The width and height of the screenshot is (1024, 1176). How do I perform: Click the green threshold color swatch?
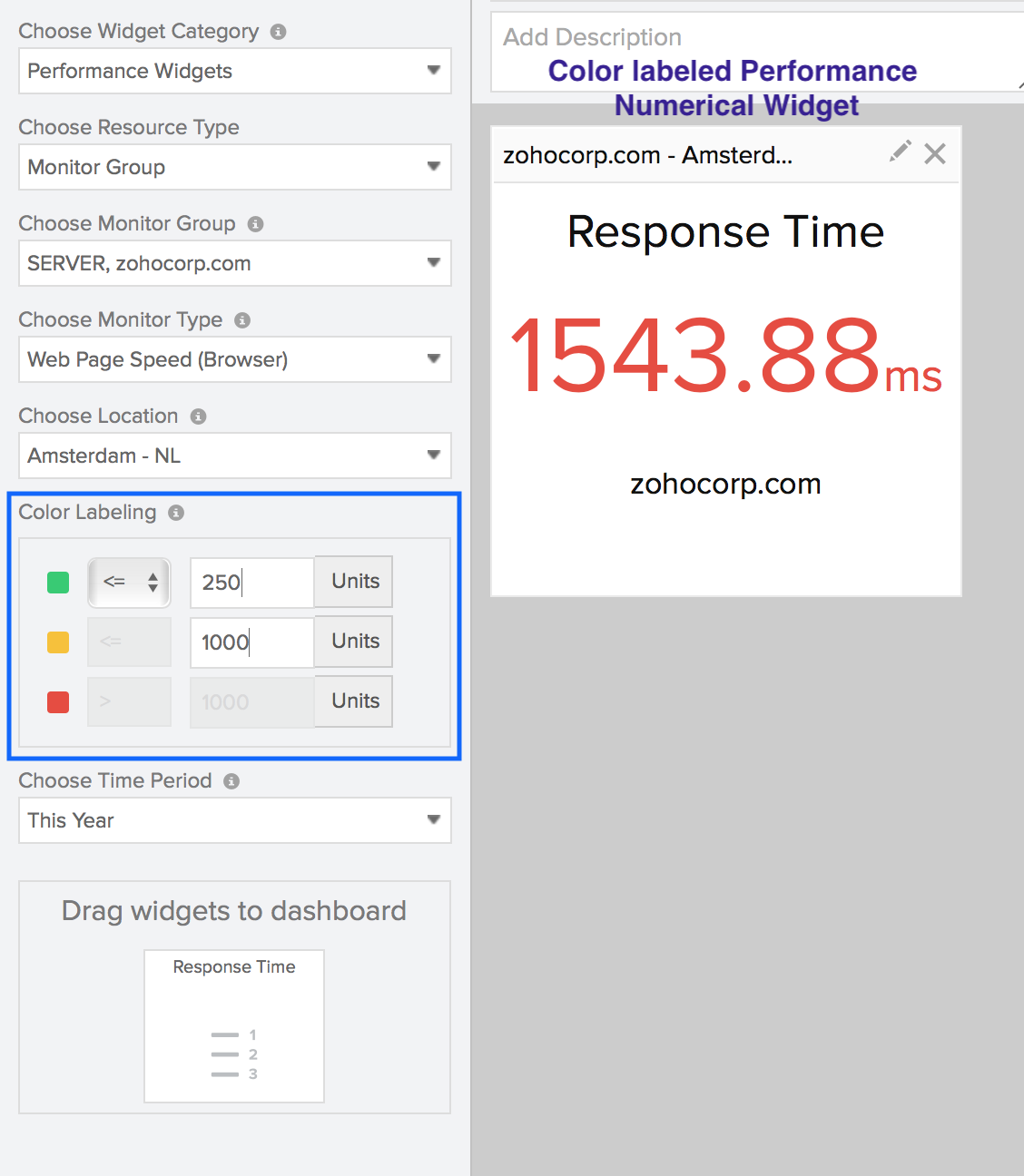point(57,583)
